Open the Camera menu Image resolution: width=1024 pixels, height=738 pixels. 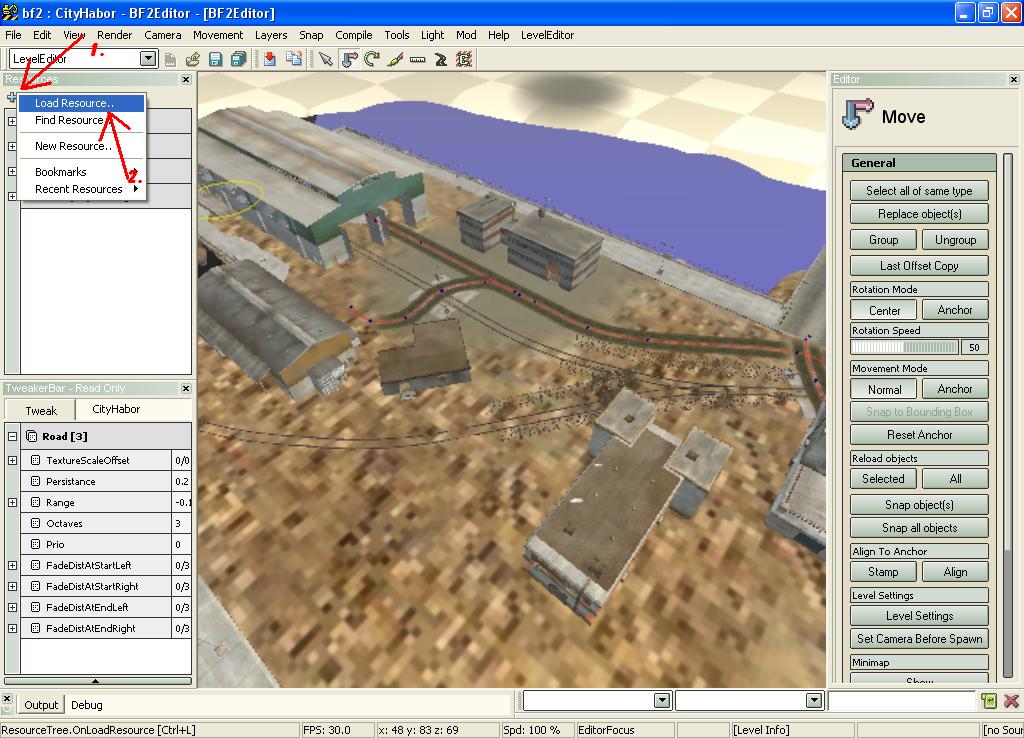(163, 35)
